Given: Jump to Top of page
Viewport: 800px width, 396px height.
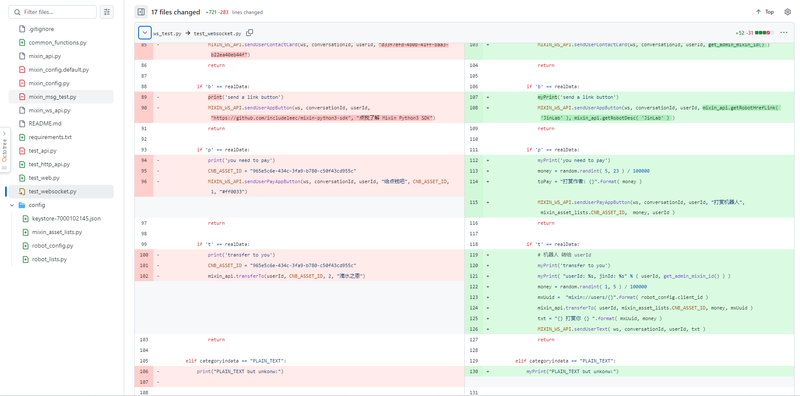Looking at the screenshot, I should (765, 12).
